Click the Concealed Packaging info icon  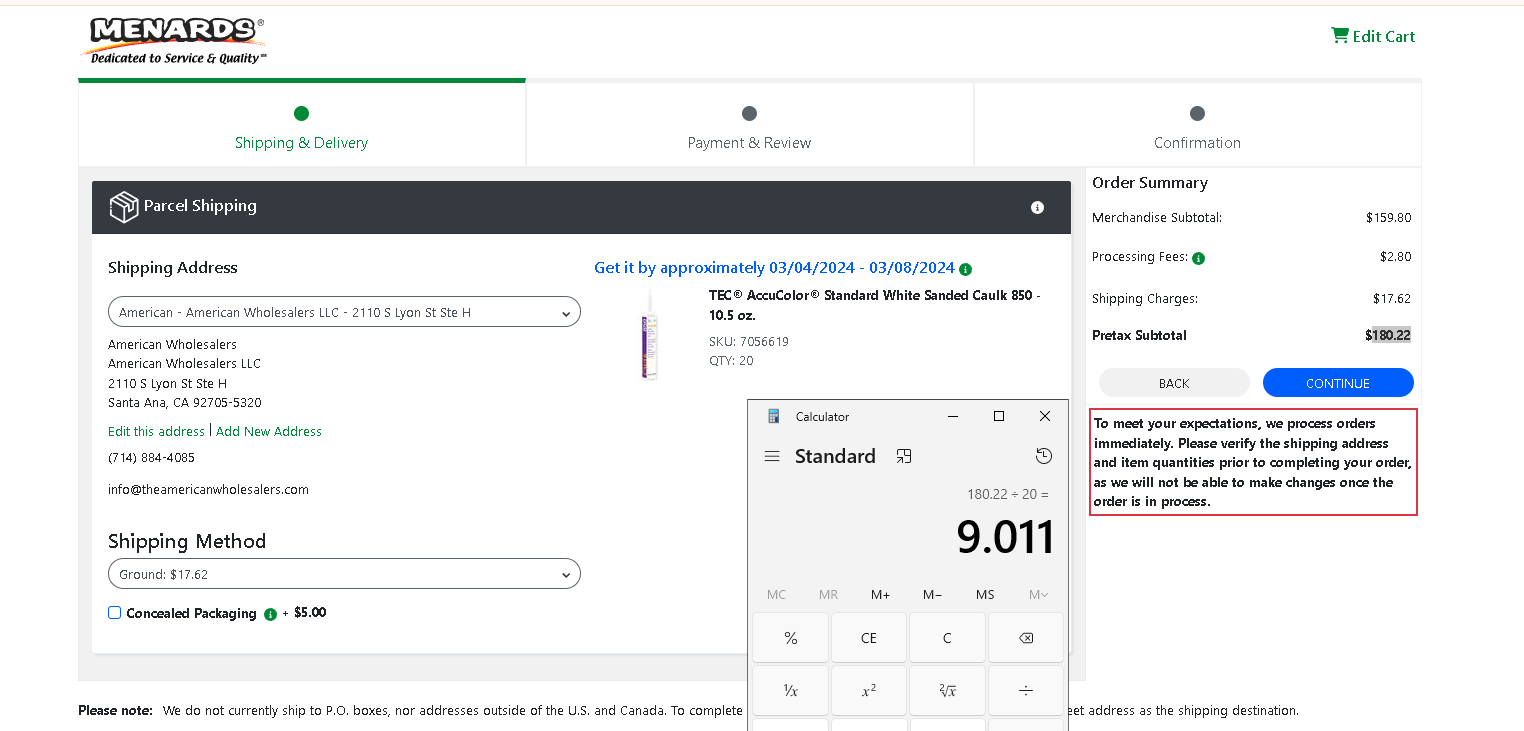[x=270, y=614]
